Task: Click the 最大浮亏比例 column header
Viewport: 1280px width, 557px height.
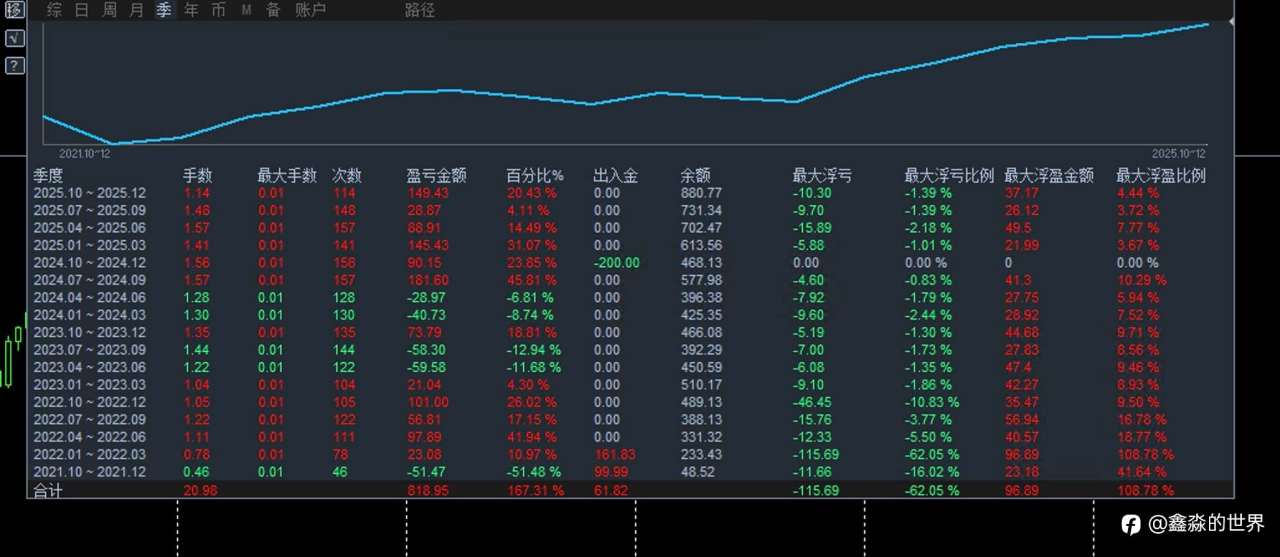Action: click(x=949, y=175)
